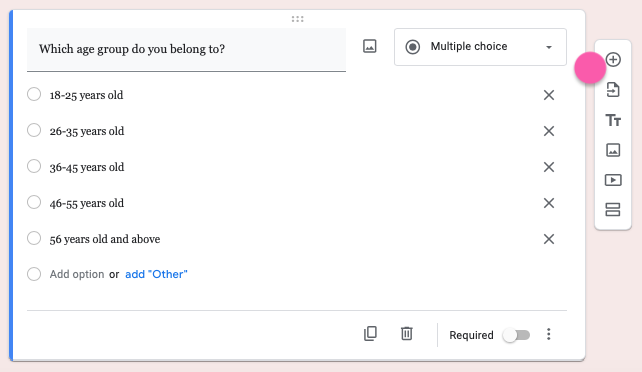
Task: Remove the 18-25 years old option
Action: point(549,95)
